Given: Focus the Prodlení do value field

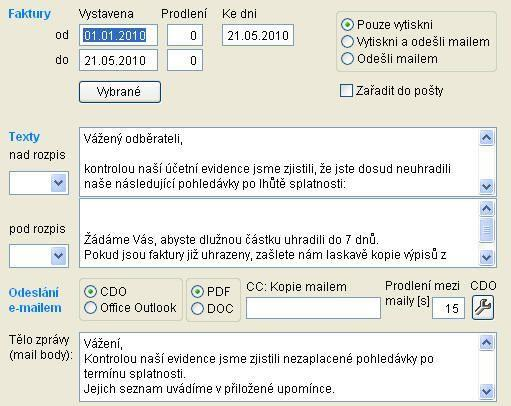Looking at the screenshot, I should click(x=185, y=60).
